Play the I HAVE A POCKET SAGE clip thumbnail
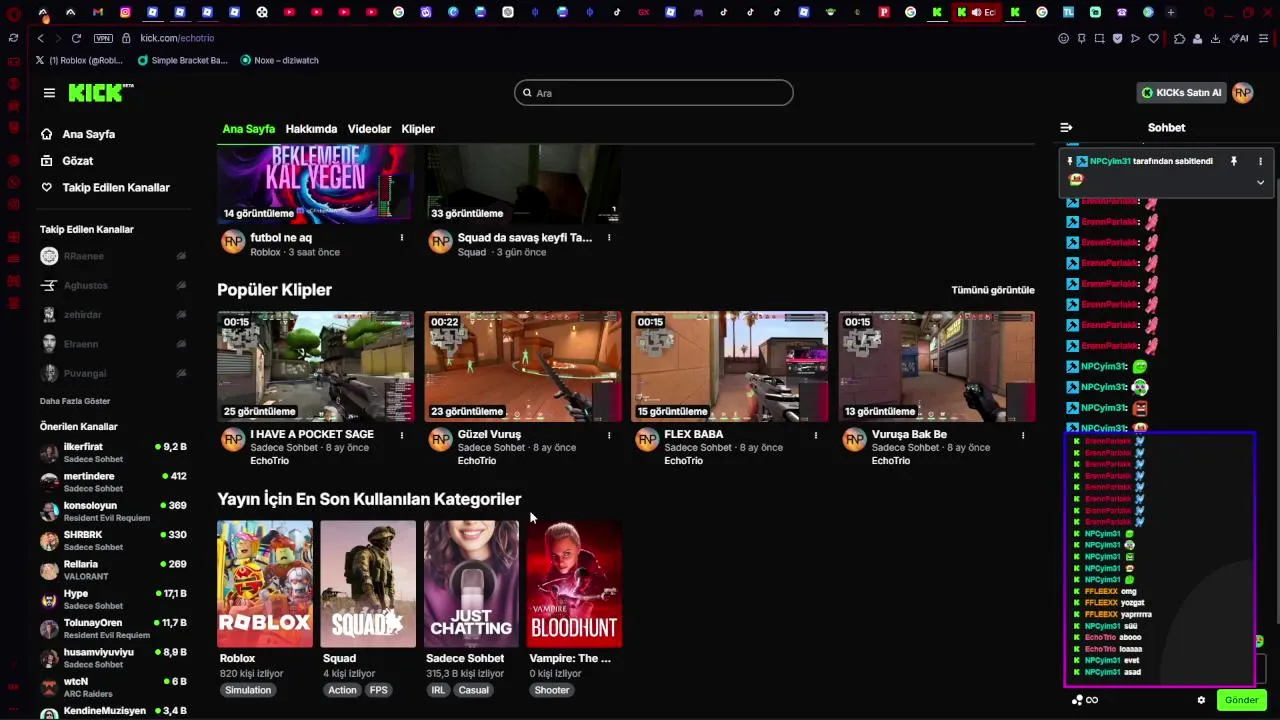 [x=315, y=366]
